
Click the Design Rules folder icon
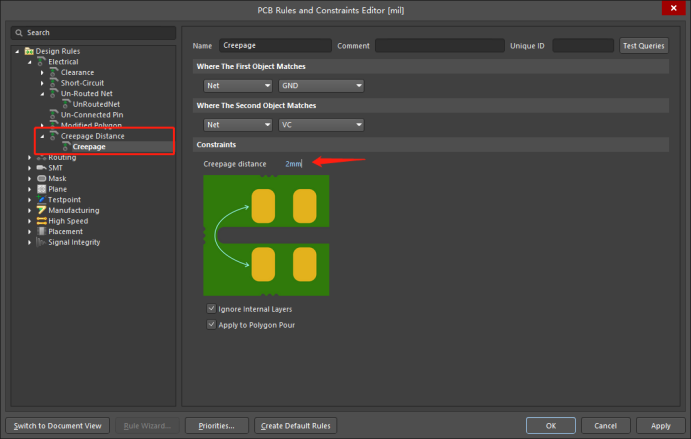(29, 51)
